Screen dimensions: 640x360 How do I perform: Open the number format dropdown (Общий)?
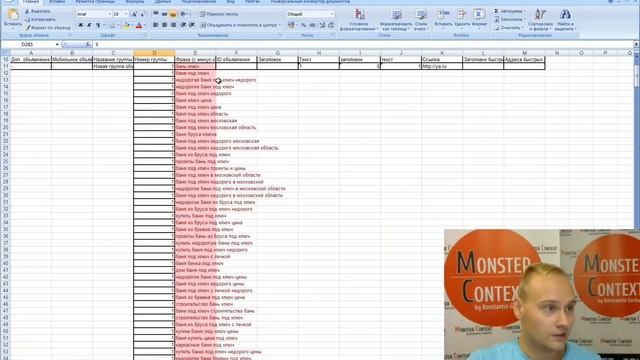pyautogui.click(x=331, y=14)
